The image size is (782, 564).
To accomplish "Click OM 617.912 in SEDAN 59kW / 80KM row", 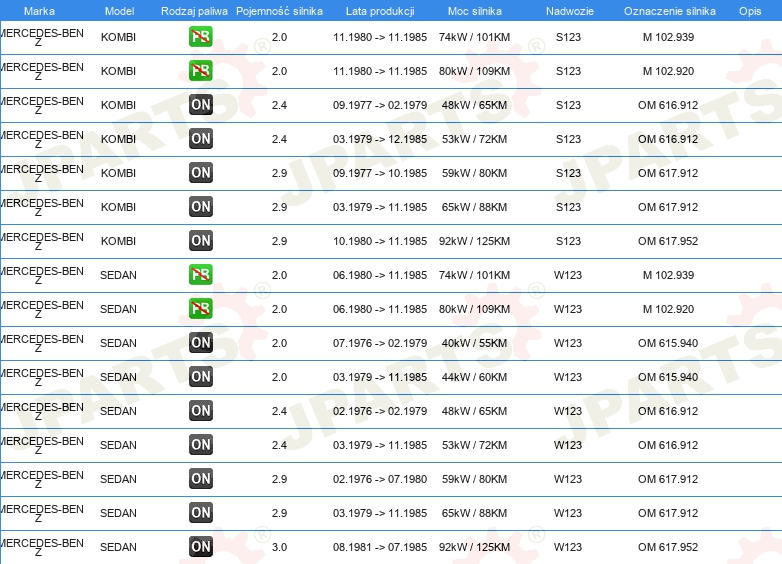I will 668,479.
